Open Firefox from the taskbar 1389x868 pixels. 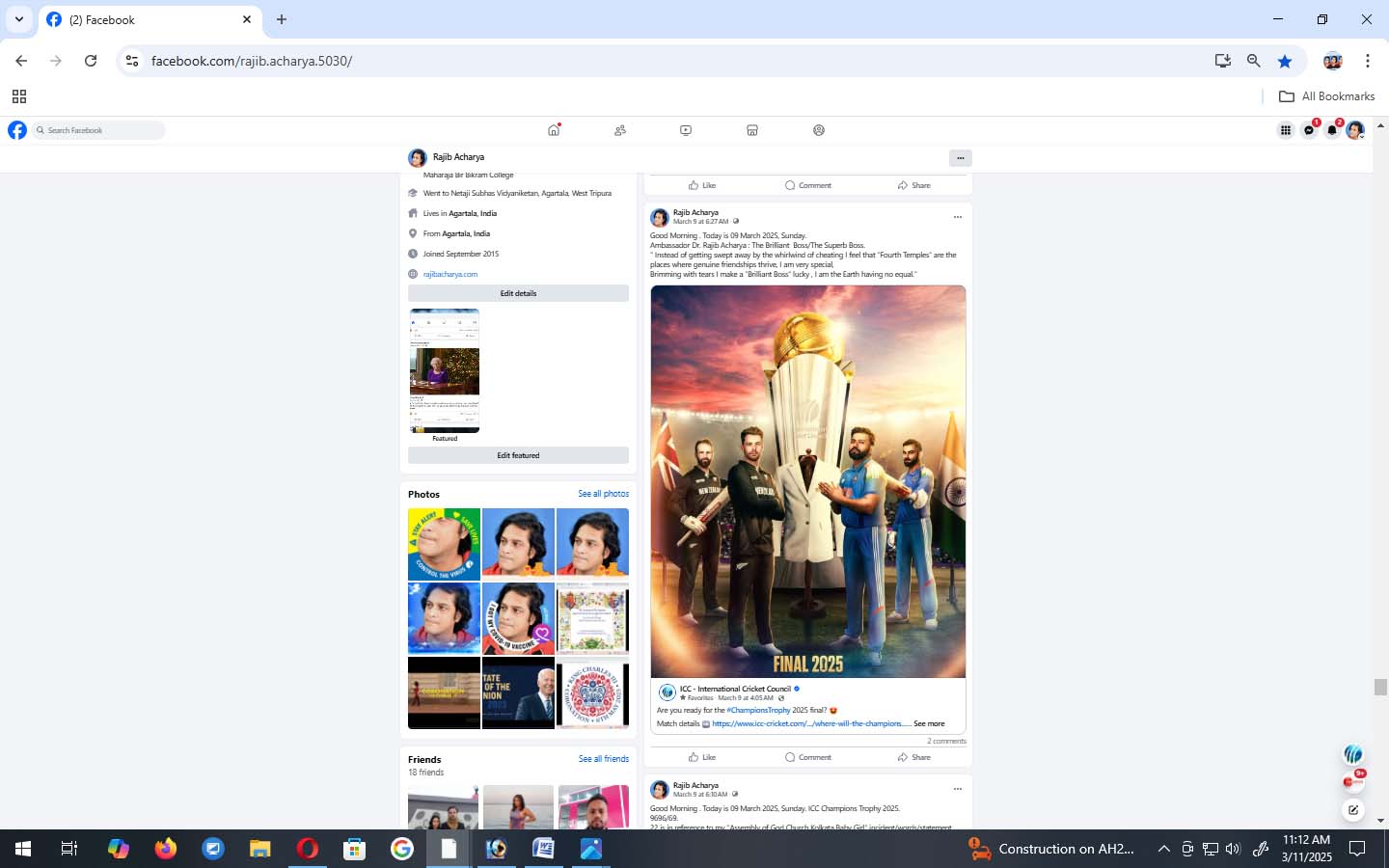166,849
